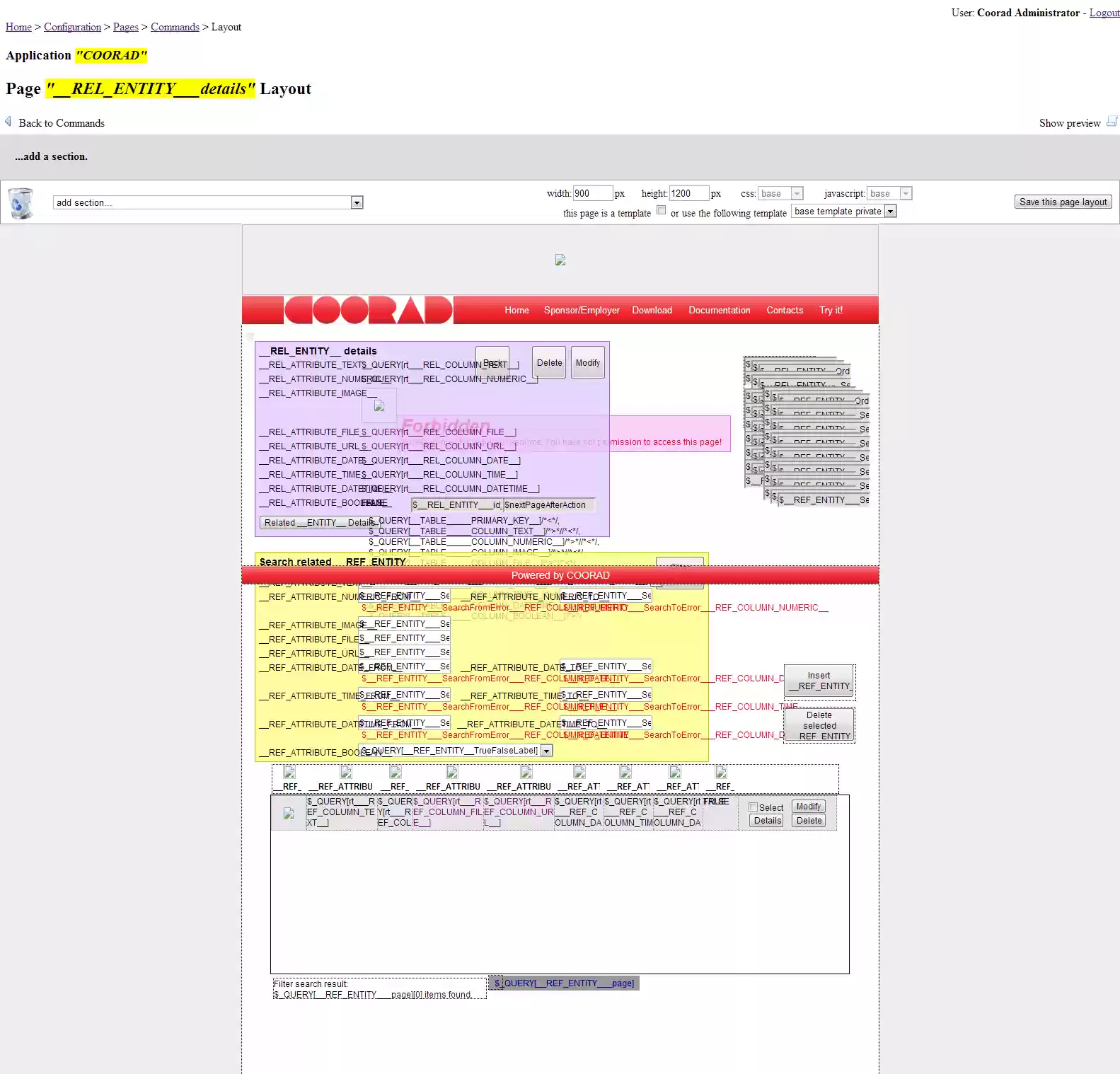This screenshot has height=1074, width=1120.
Task: Click __REL_ATTRIBUTE_URL label
Action: click(x=308, y=446)
